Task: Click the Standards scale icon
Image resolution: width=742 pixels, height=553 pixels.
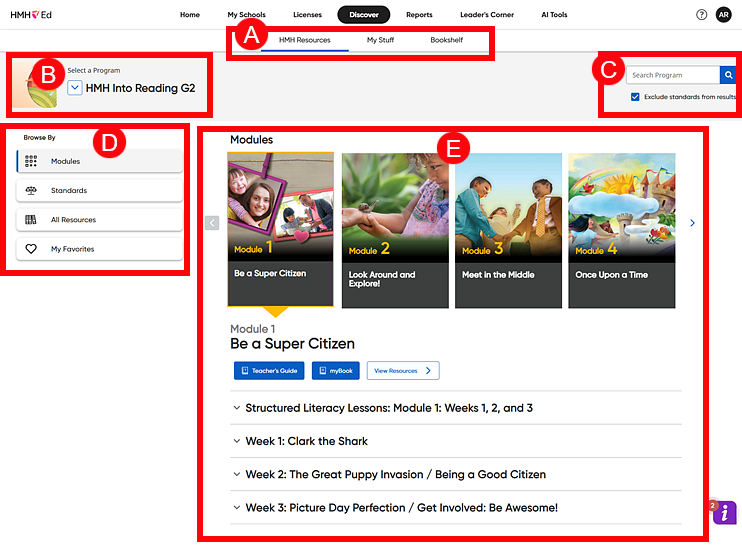Action: pyautogui.click(x=31, y=190)
